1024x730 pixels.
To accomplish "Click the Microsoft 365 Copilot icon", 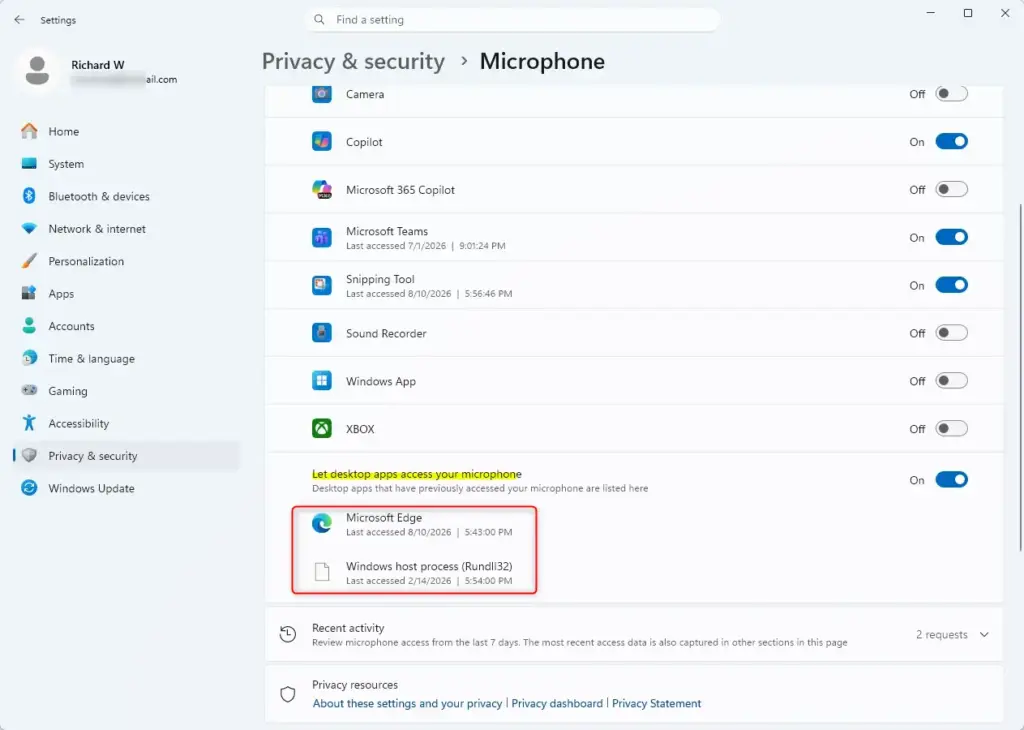I will 321,189.
